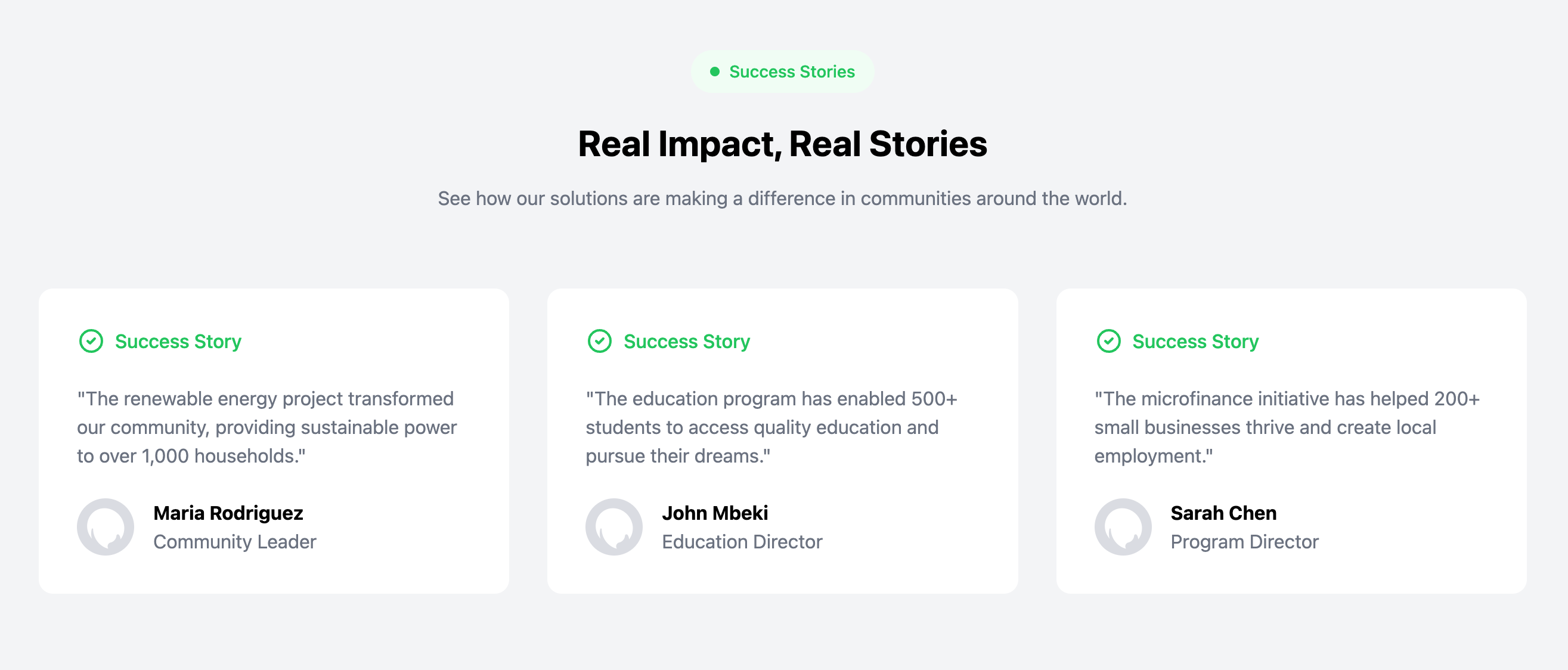The image size is (1568, 670).
Task: Click the Sarah Chen name label
Action: [1223, 513]
